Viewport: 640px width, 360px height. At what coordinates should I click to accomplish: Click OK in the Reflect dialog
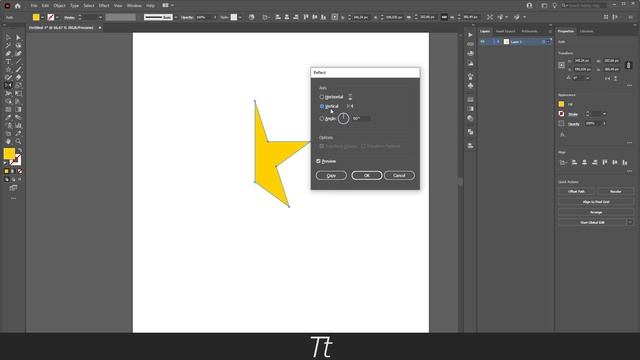point(367,176)
